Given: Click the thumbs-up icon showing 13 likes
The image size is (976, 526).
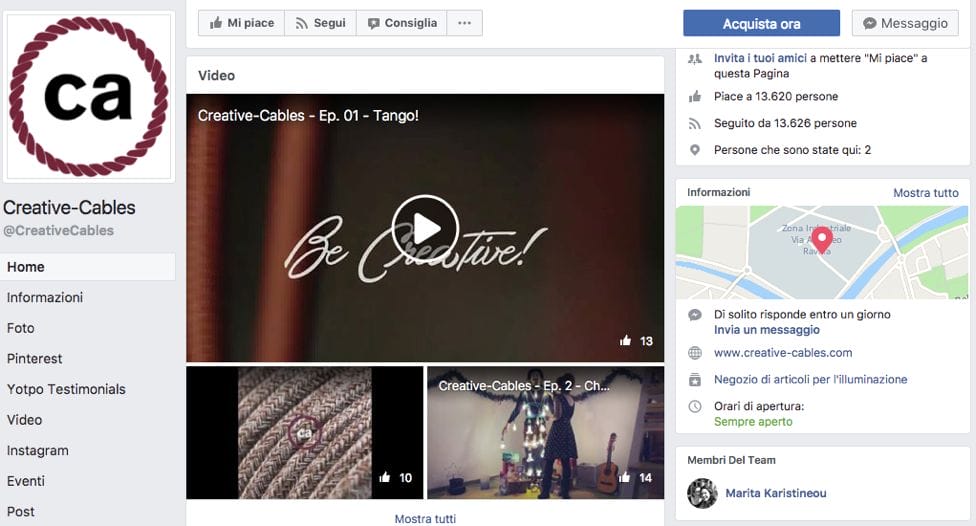Looking at the screenshot, I should pyautogui.click(x=626, y=341).
